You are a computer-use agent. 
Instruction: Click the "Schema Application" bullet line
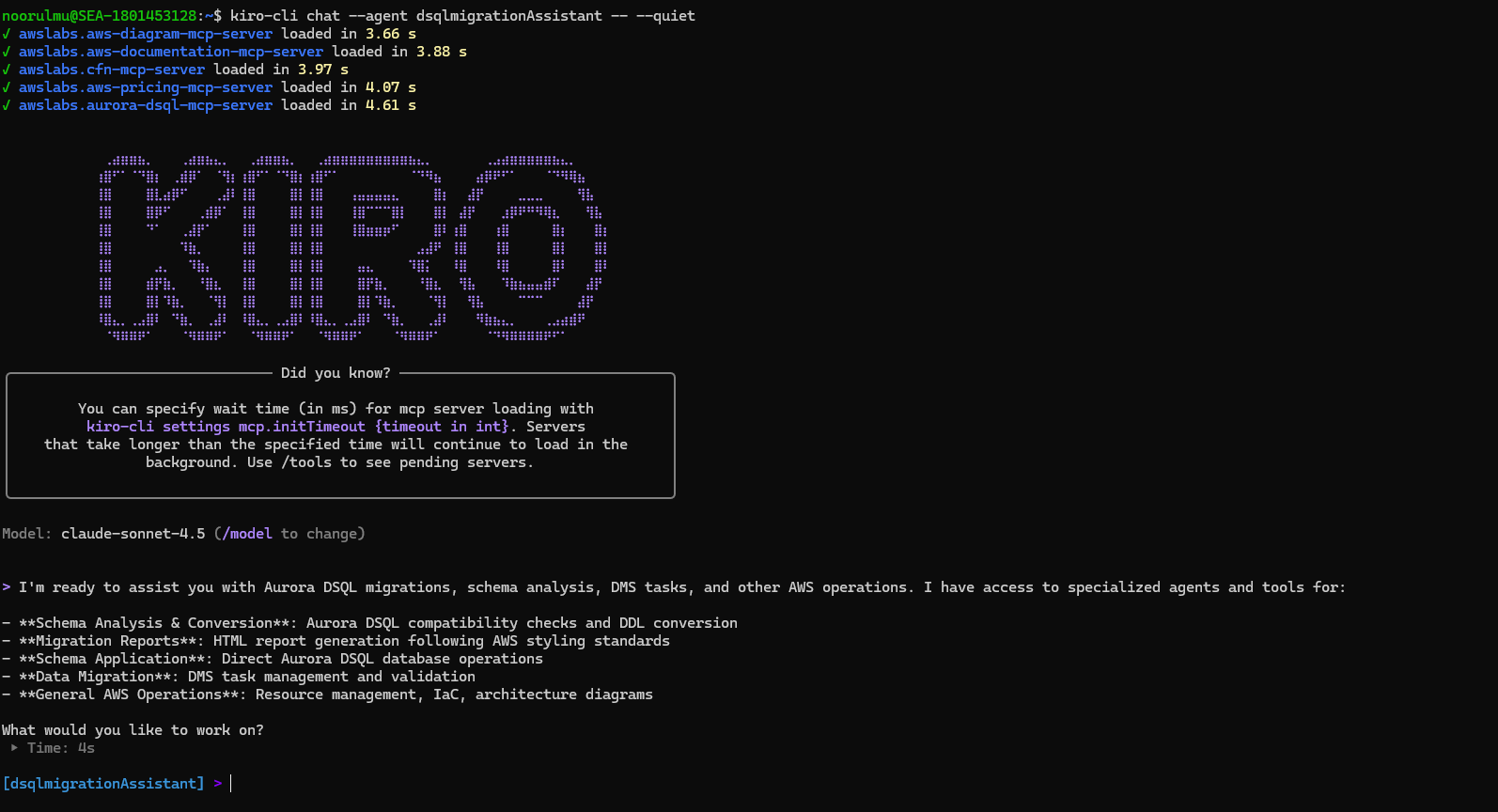pos(273,659)
